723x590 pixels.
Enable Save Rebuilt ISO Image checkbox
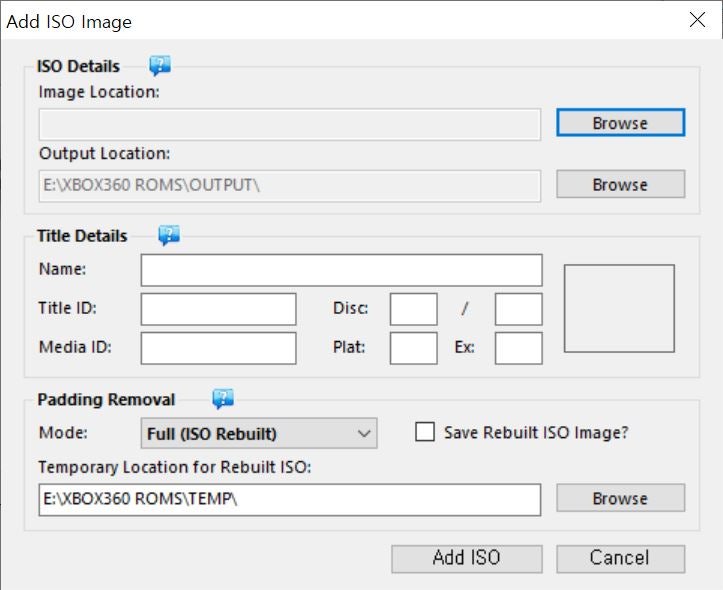click(425, 432)
